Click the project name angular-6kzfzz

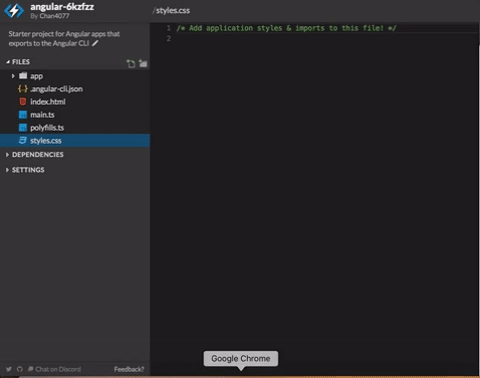[x=62, y=7]
